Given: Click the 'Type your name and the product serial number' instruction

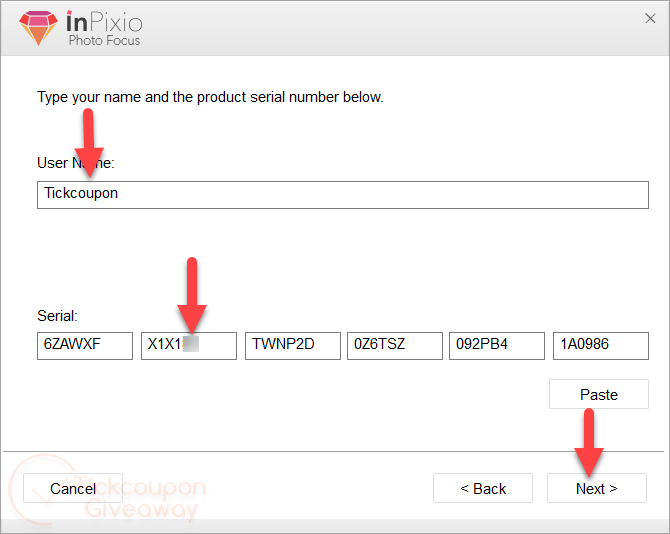Looking at the screenshot, I should (210, 97).
